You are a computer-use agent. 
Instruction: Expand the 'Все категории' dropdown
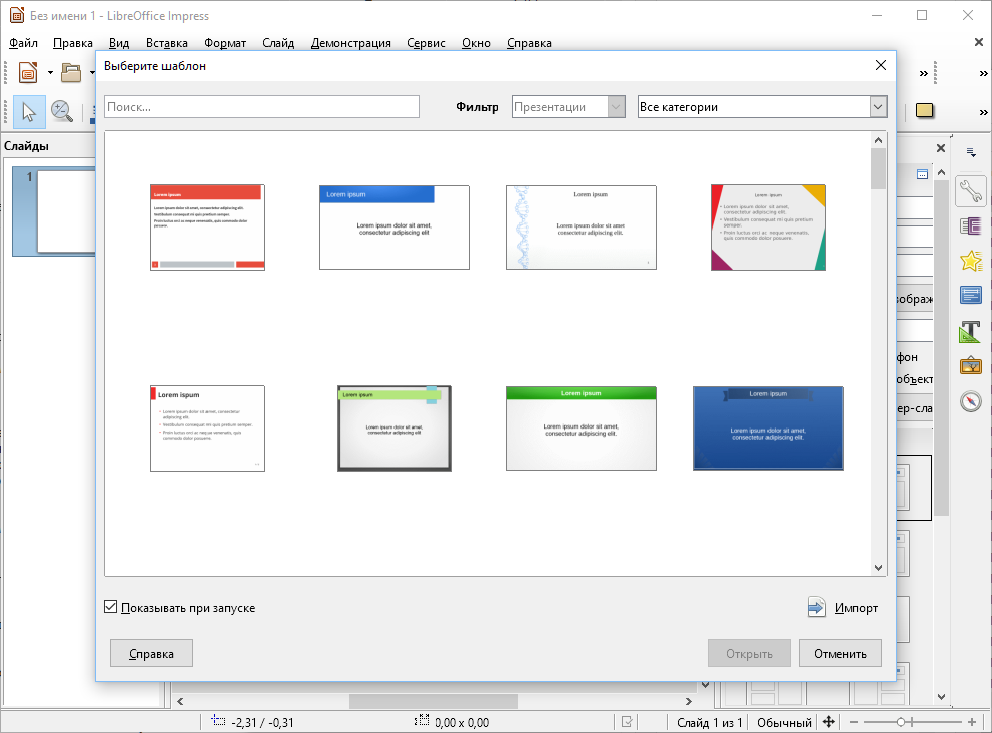878,107
